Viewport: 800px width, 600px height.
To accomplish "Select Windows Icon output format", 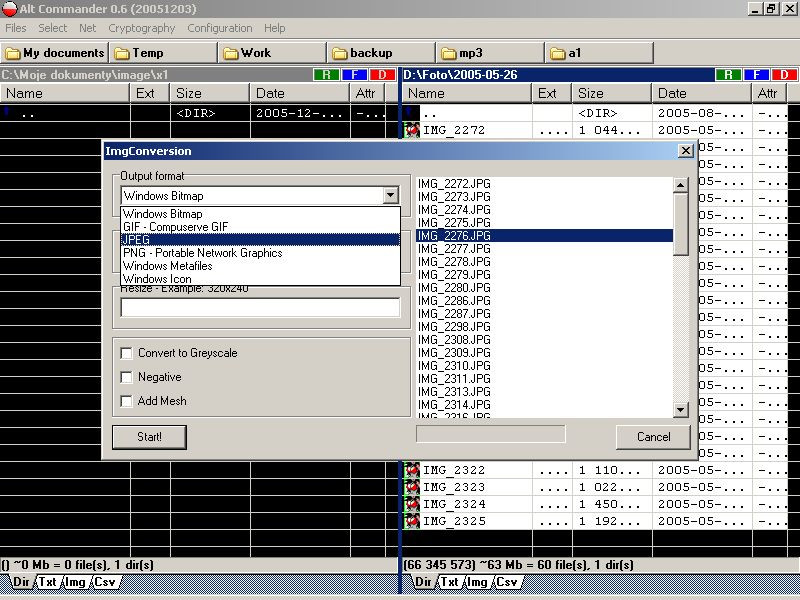I will pos(260,279).
